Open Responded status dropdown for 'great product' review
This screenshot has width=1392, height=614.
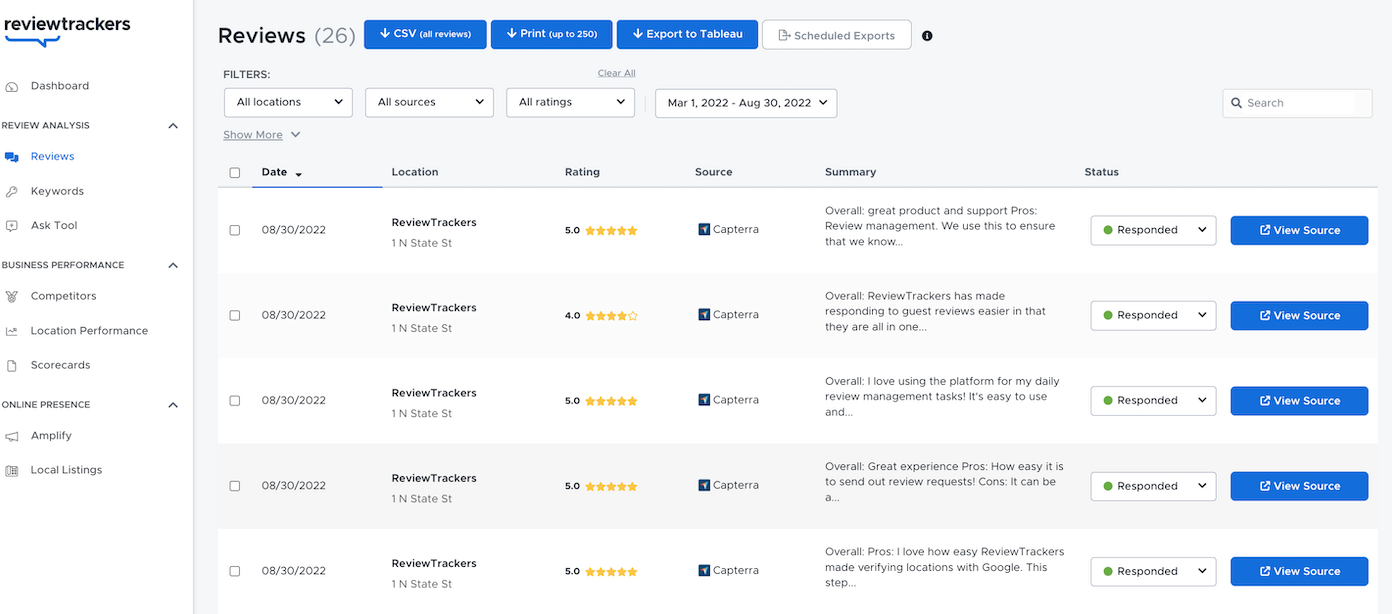pyautogui.click(x=1153, y=230)
